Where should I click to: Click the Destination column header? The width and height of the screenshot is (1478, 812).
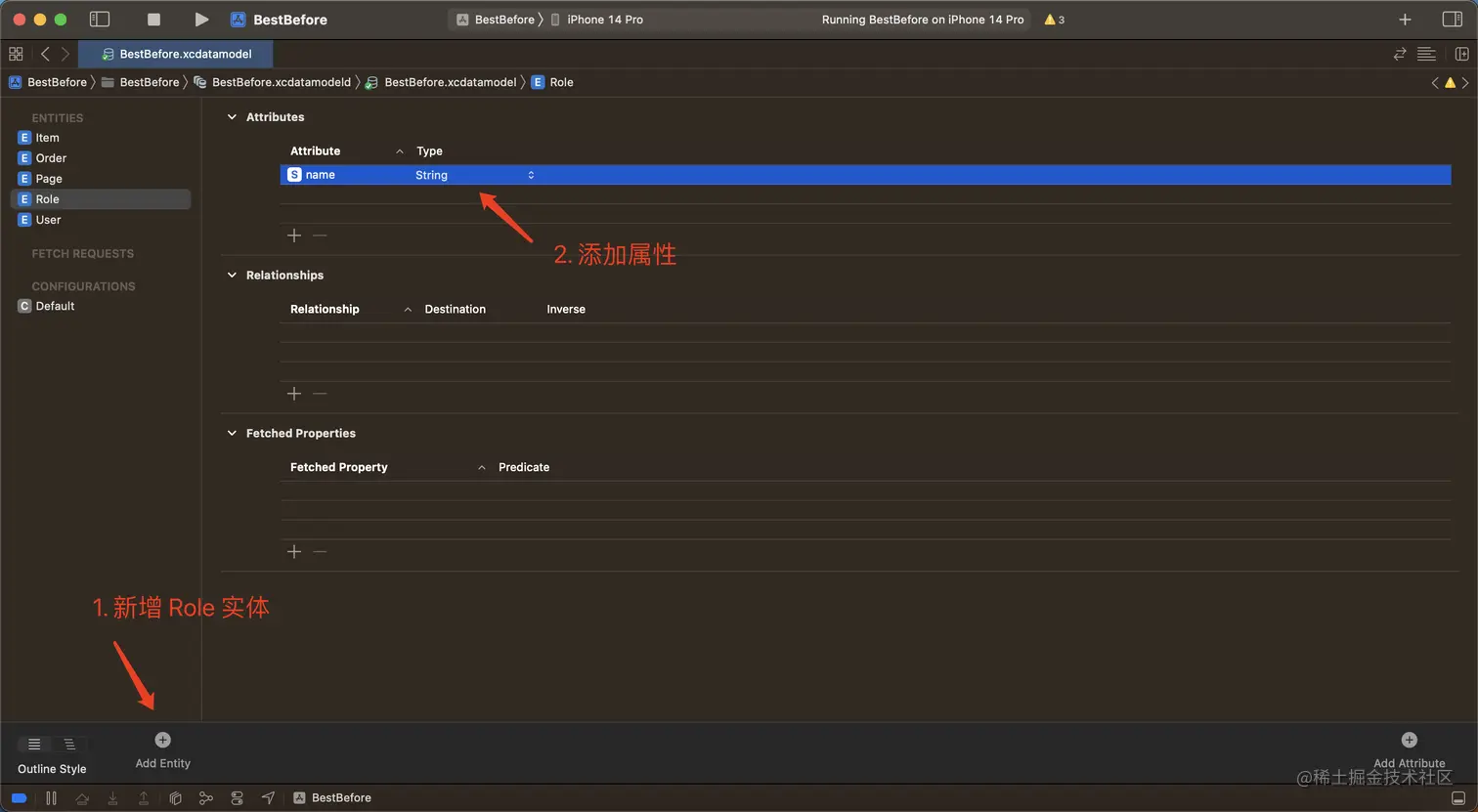455,310
